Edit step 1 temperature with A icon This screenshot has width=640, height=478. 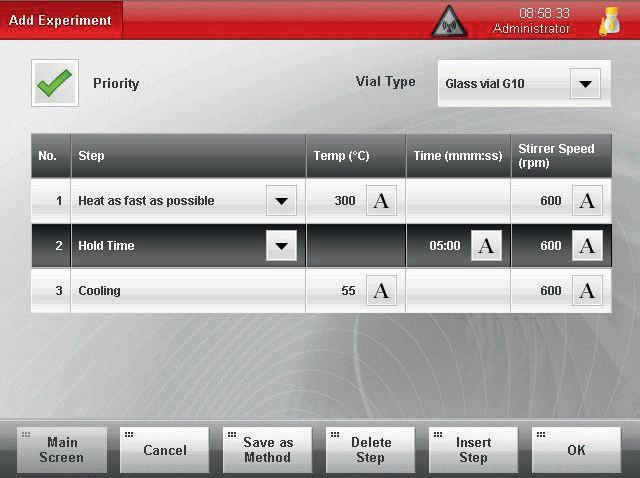pos(380,201)
